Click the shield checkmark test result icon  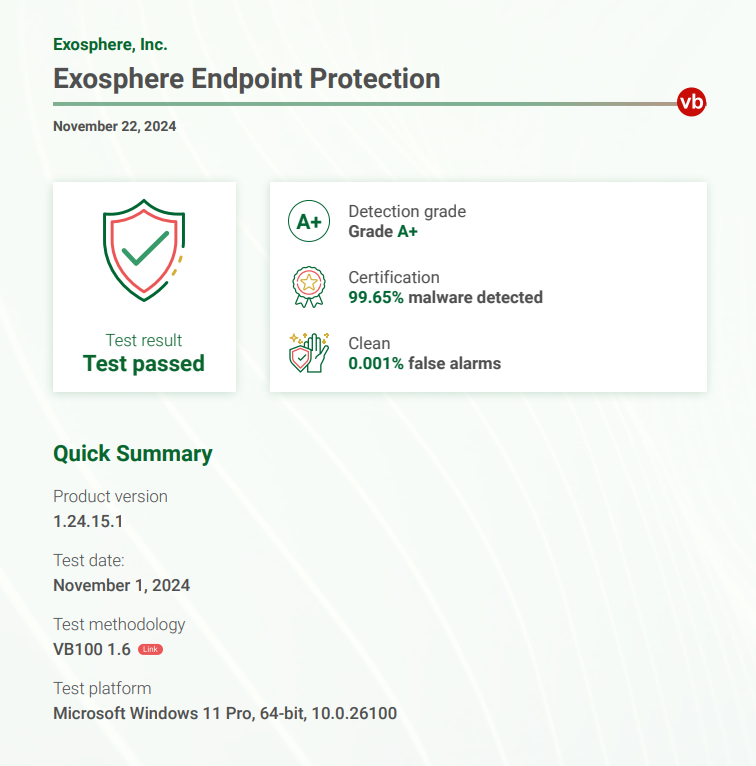pos(144,250)
